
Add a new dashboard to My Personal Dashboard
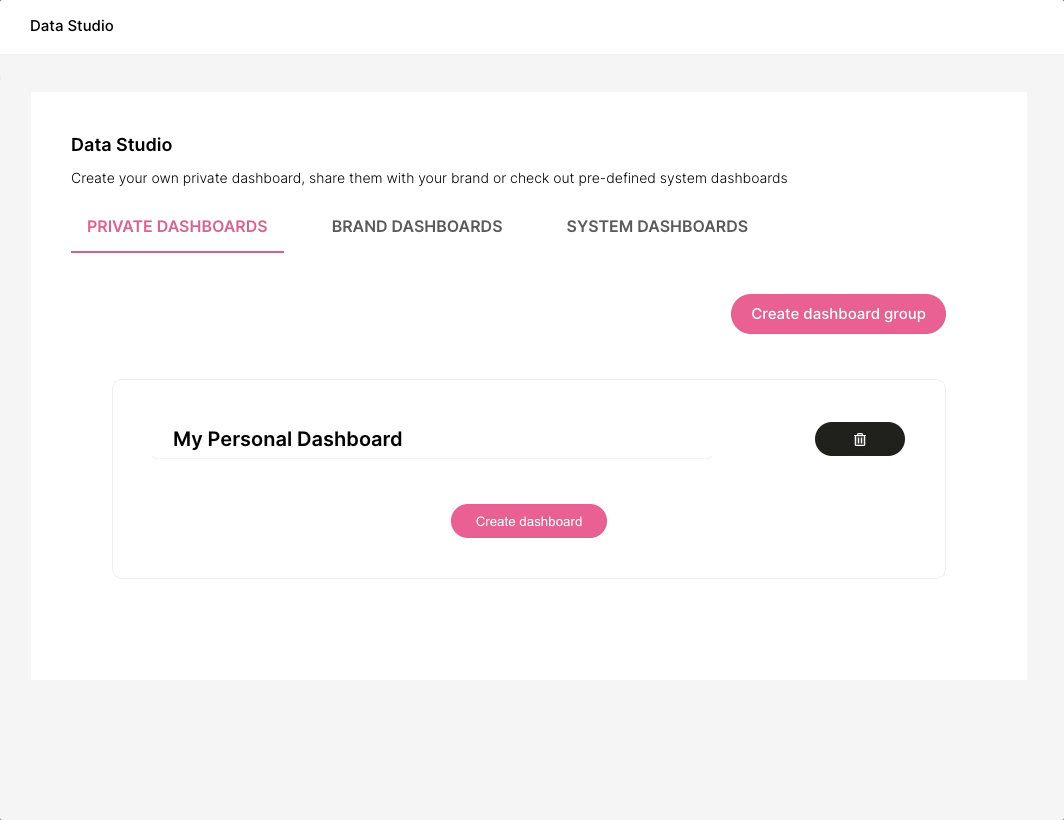pyautogui.click(x=529, y=521)
